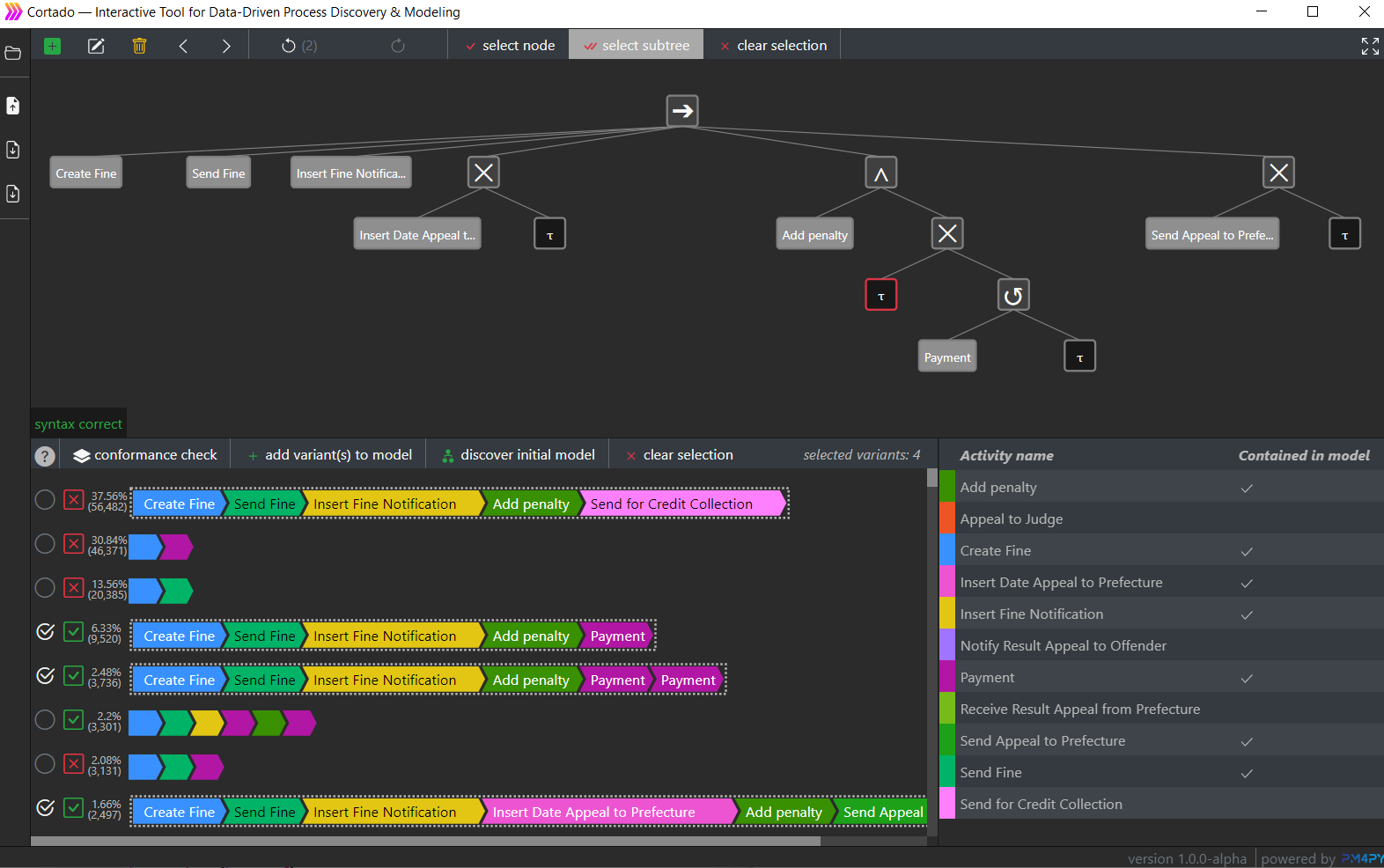This screenshot has width=1384, height=868.
Task: Click red conformance X of 37.56% variant
Action: tap(74, 500)
